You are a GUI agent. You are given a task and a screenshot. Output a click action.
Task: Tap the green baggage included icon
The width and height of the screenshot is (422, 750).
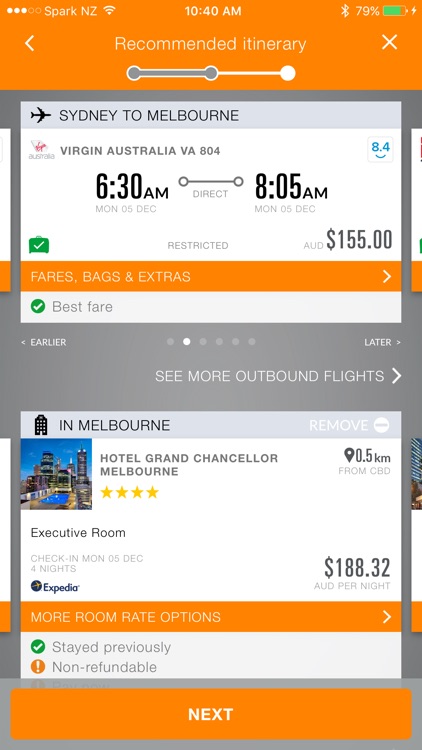pos(39,245)
